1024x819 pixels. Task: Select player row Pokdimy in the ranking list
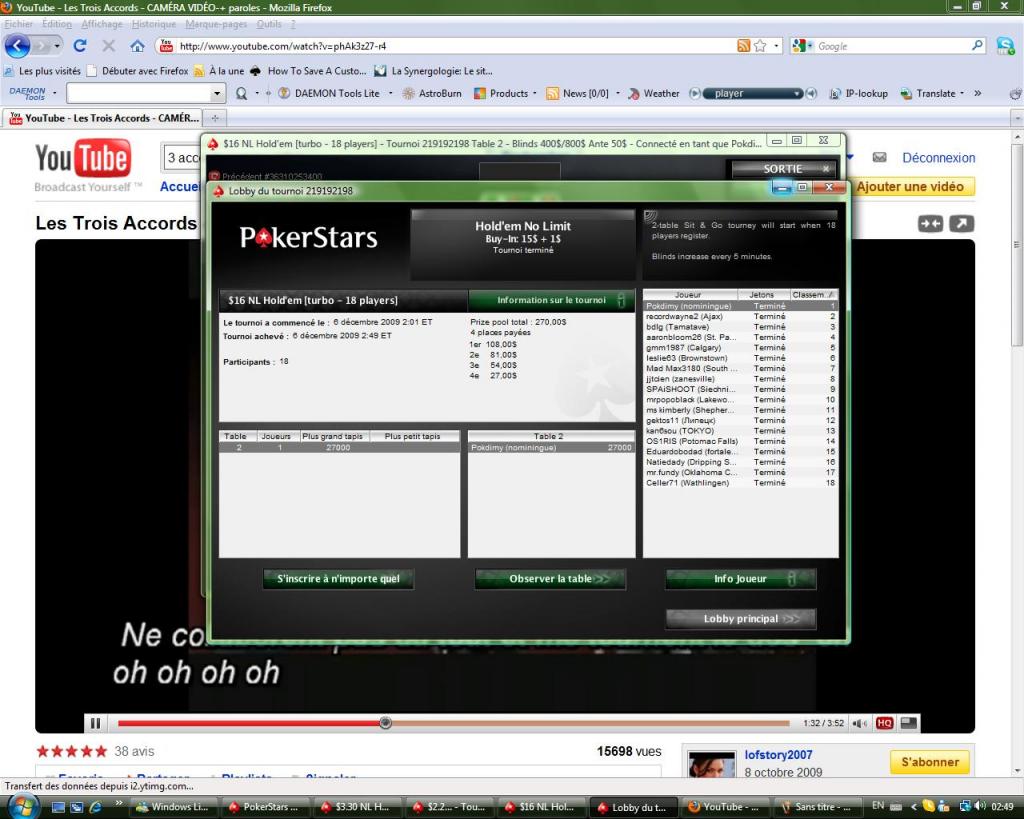point(740,306)
